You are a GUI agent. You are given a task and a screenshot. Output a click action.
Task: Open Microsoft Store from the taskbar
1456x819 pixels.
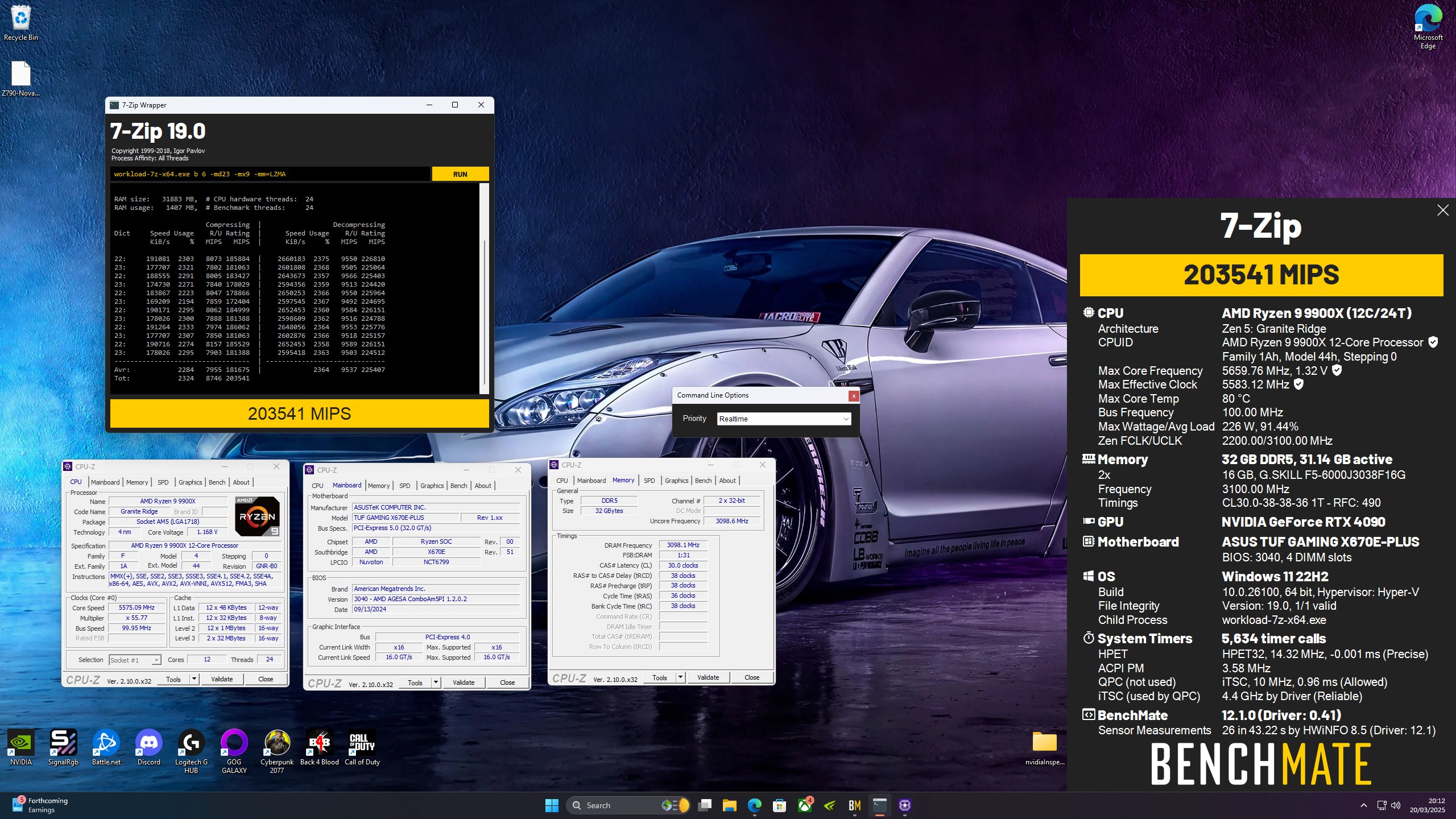click(x=780, y=805)
